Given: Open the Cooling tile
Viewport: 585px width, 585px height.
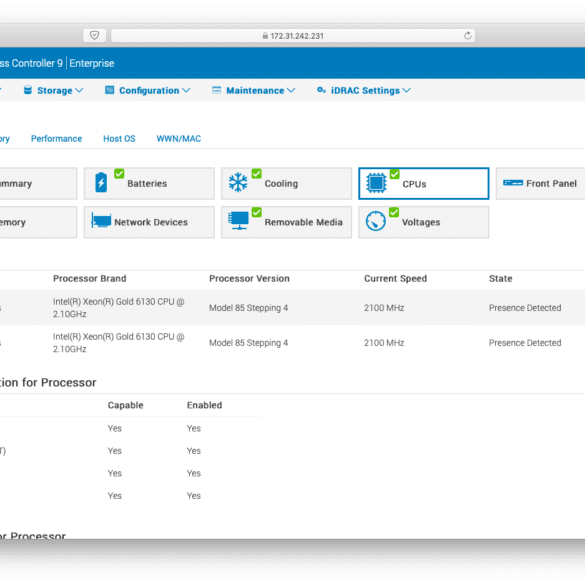Looking at the screenshot, I should 286,183.
